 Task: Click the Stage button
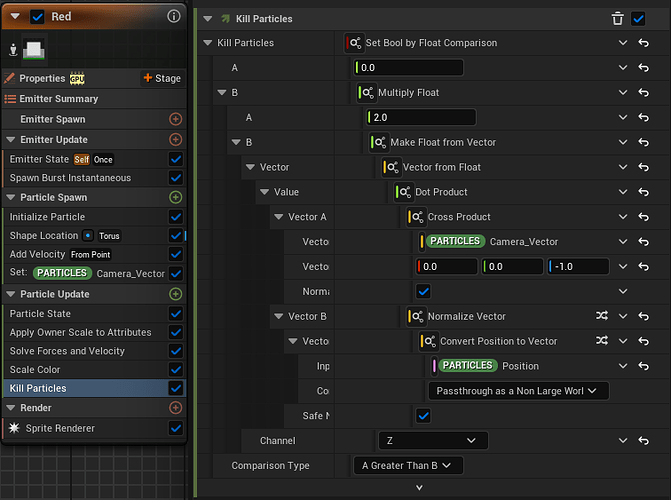(x=162, y=78)
